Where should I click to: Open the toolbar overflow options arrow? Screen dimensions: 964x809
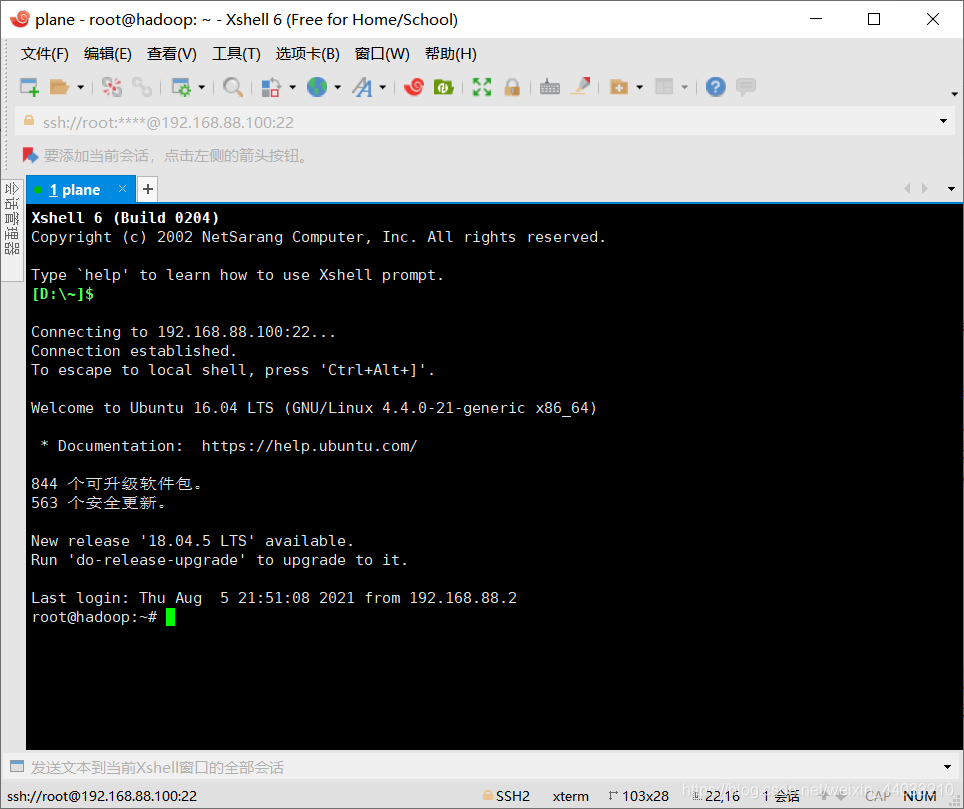coord(954,94)
